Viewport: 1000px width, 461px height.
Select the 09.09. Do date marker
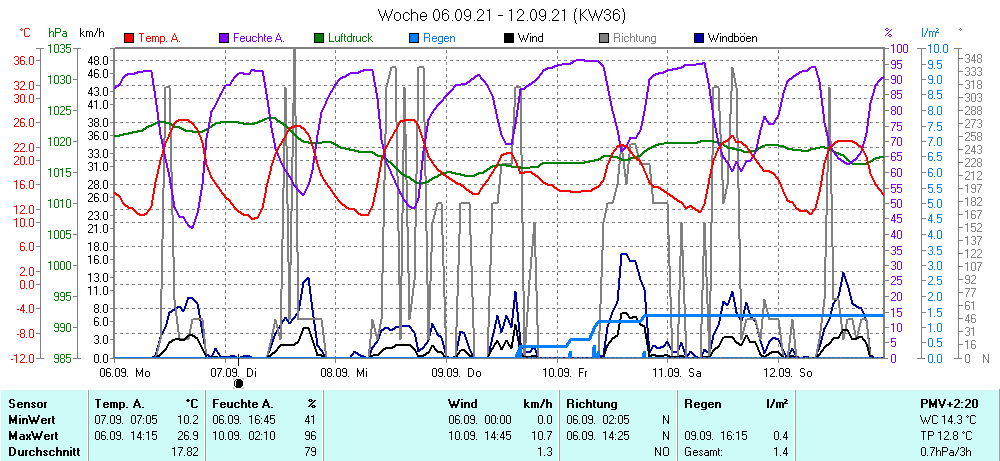pyautogui.click(x=456, y=372)
